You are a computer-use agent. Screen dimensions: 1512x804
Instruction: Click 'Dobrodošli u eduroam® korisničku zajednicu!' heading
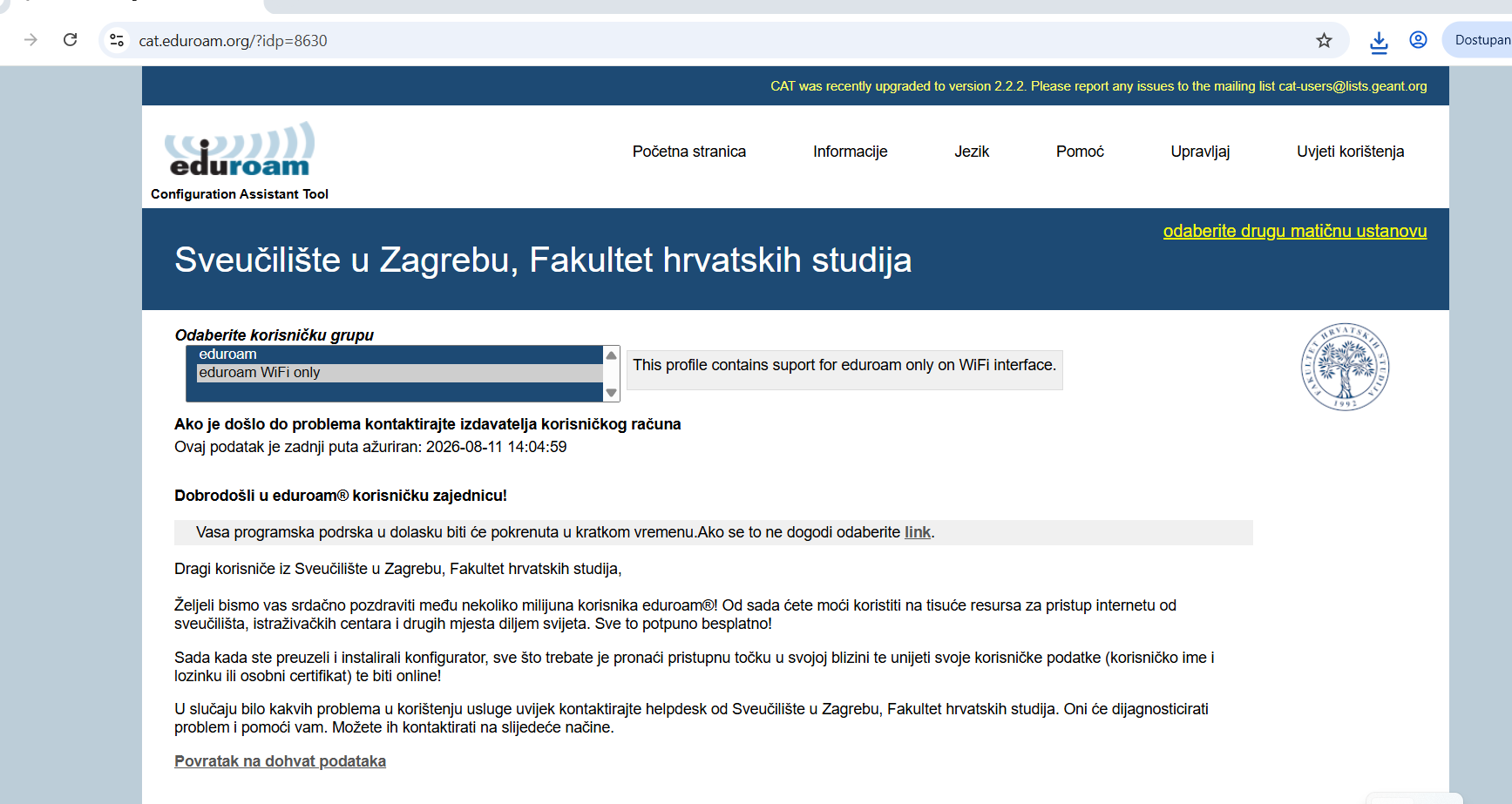point(341,496)
